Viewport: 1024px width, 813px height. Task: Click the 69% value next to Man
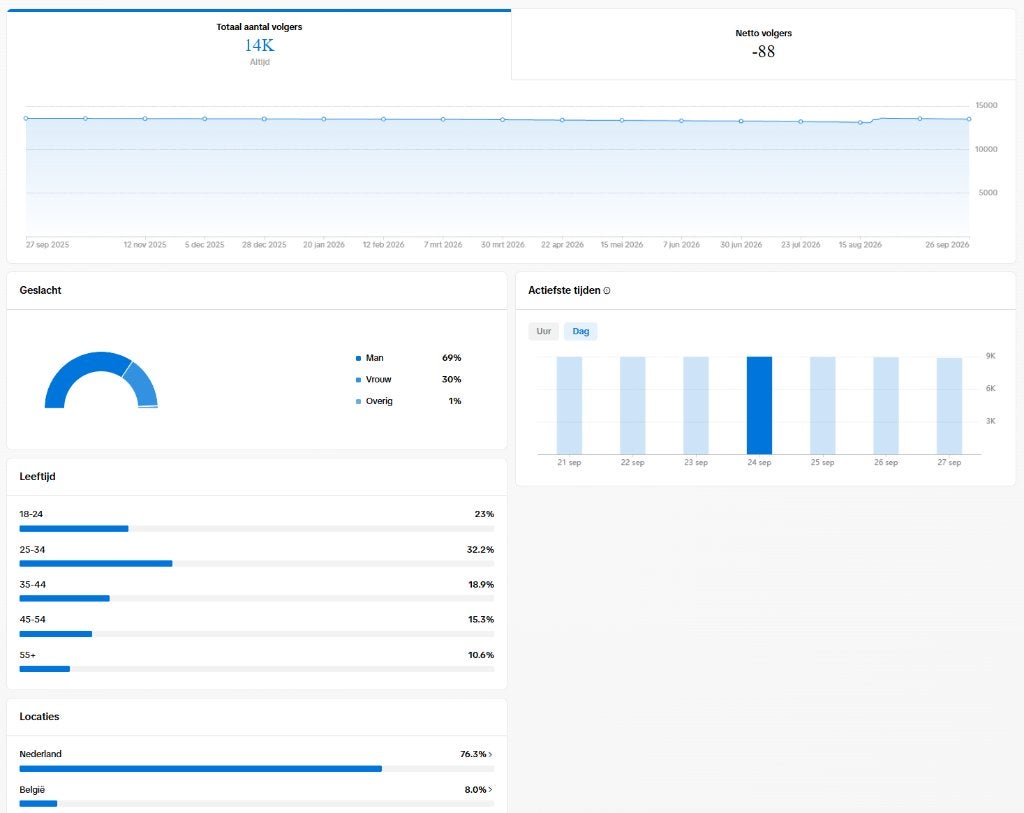(x=451, y=358)
